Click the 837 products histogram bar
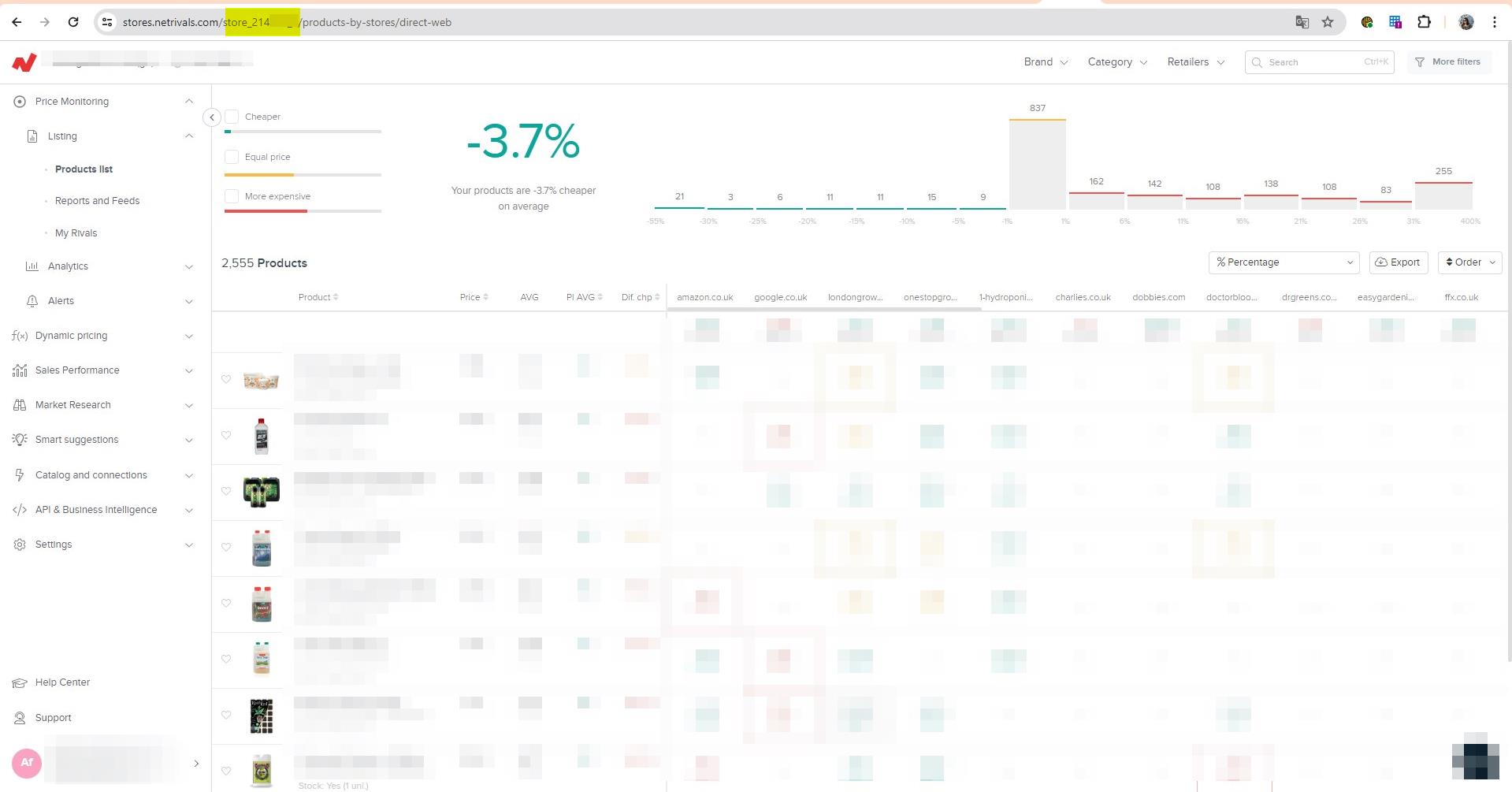This screenshot has height=792, width=1512. (1037, 164)
